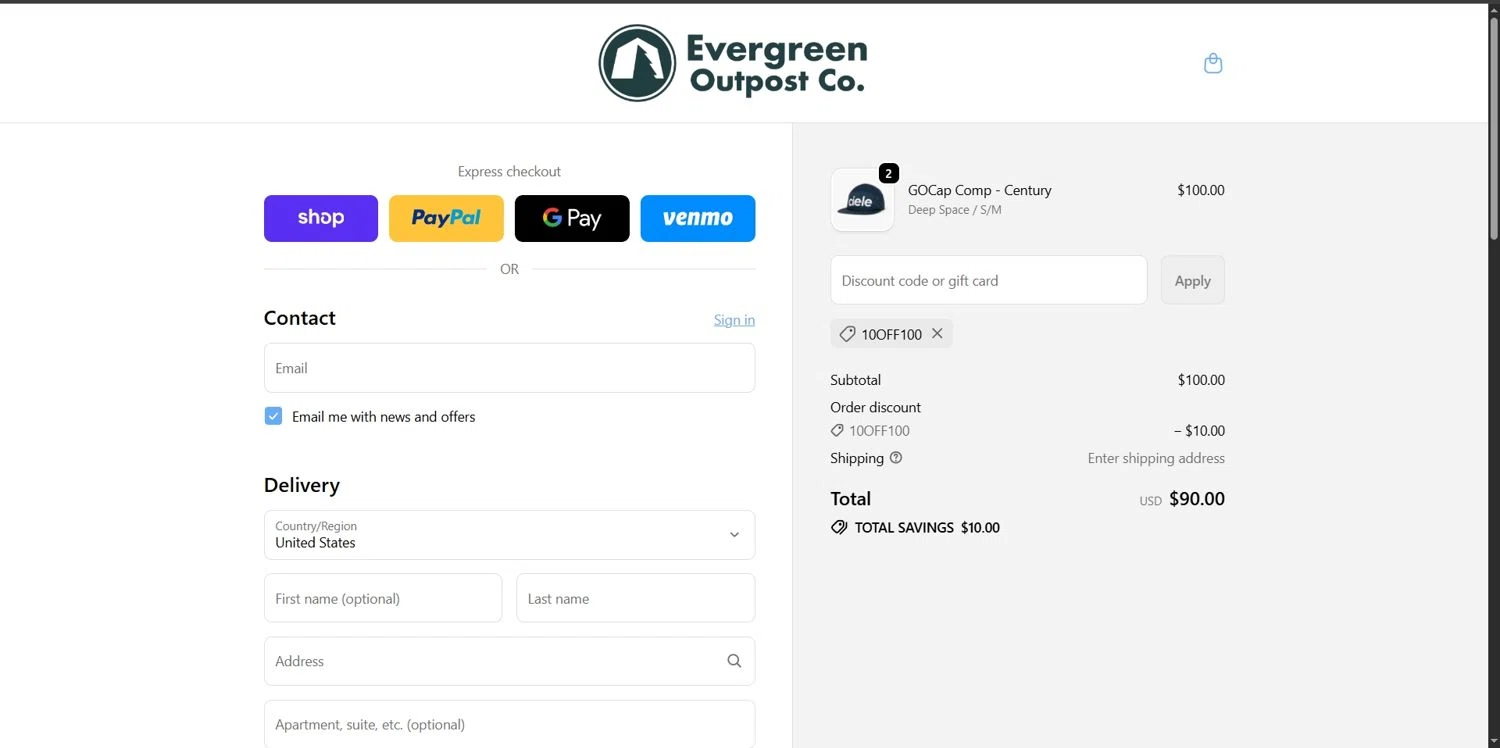This screenshot has height=748, width=1500.
Task: Remove the 10OFF100 discount code tag
Action: pyautogui.click(x=937, y=334)
